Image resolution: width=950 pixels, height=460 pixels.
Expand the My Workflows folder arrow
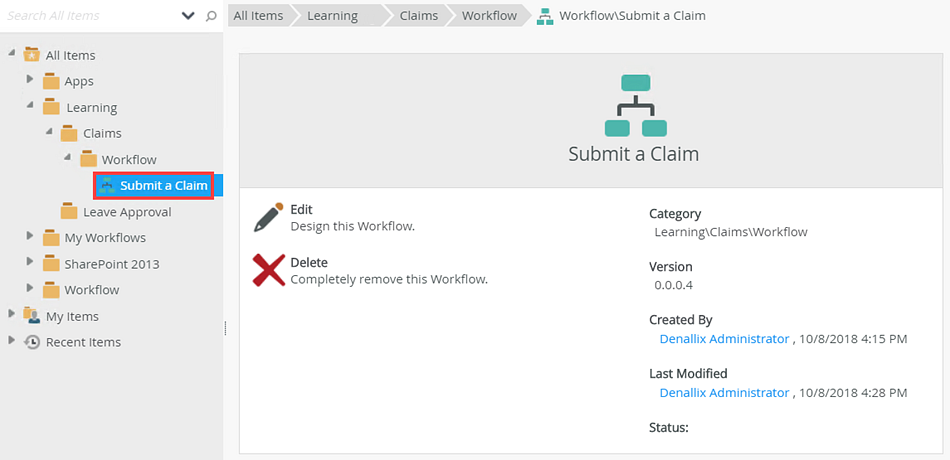click(x=30, y=235)
